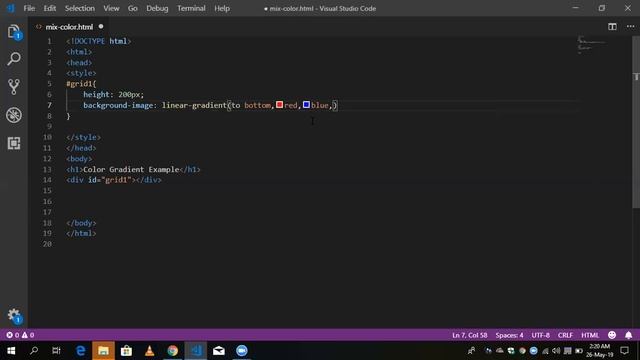Viewport: 640px width, 360px height.
Task: Open Task View on the taskbar
Action: click(56, 351)
